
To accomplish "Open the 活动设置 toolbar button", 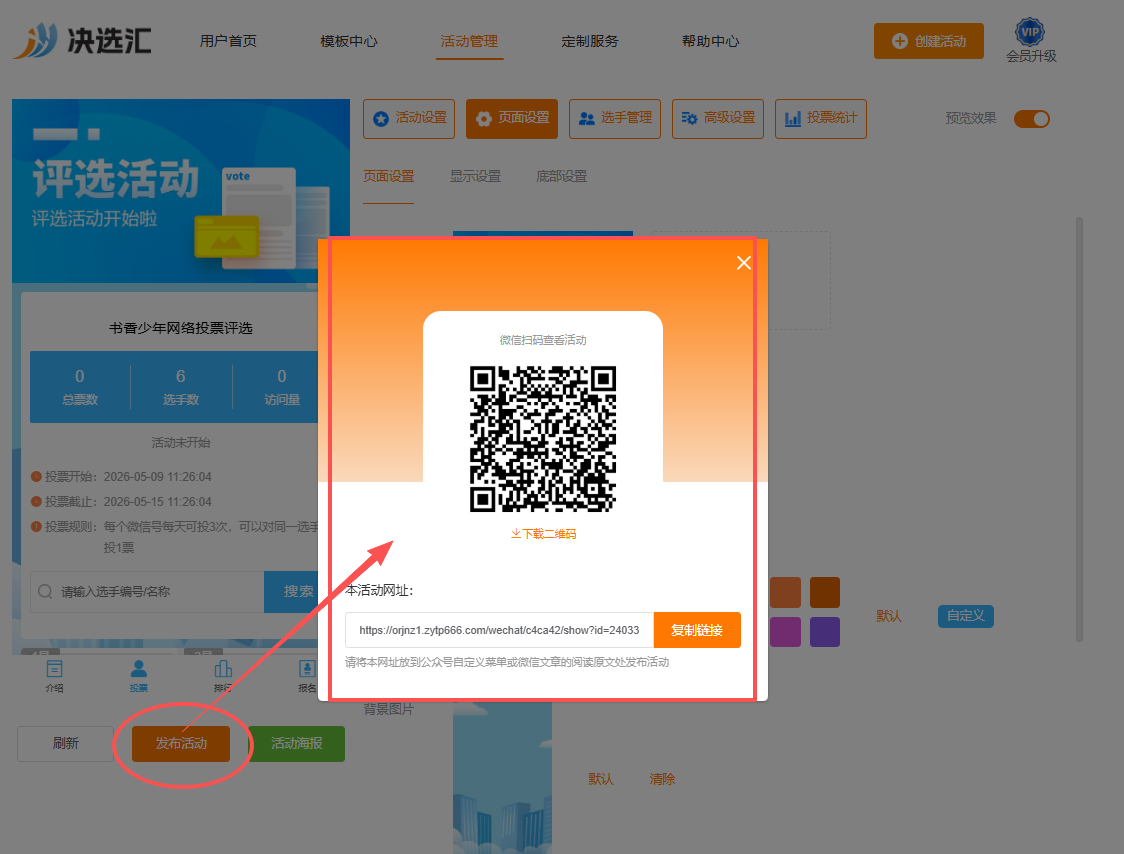I will tap(409, 118).
